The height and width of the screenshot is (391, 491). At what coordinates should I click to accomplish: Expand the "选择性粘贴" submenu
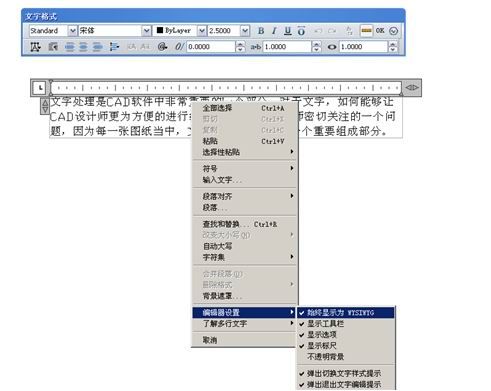245,152
